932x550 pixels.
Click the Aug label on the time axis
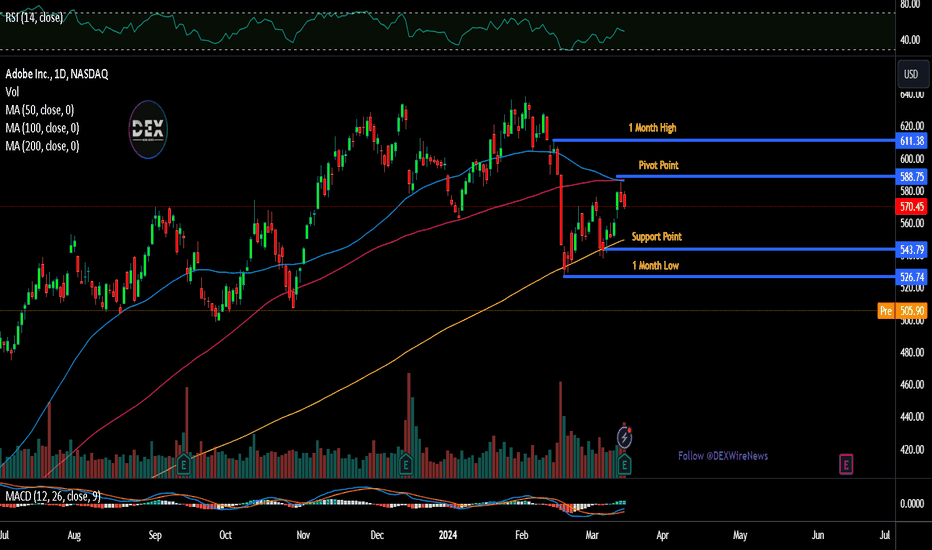tap(74, 535)
